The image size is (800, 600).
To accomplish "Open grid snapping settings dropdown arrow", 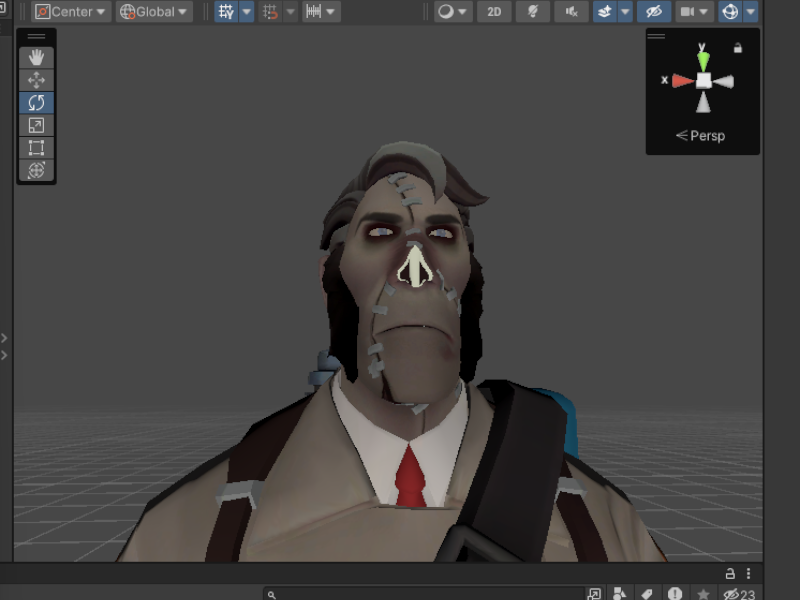I will (290, 12).
